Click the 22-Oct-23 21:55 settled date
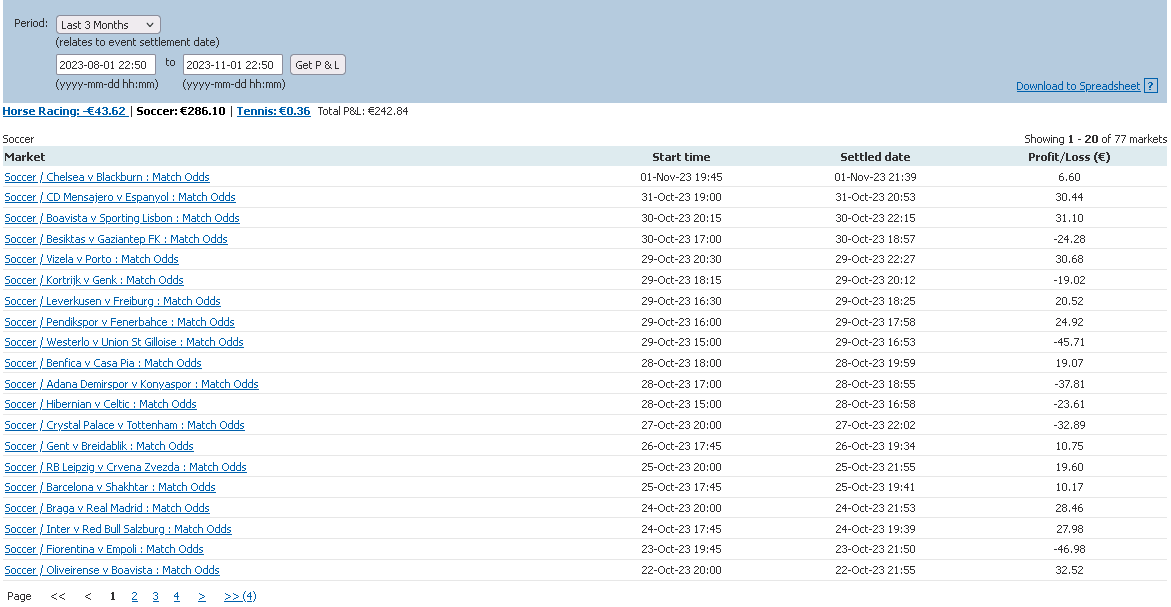 click(x=875, y=570)
